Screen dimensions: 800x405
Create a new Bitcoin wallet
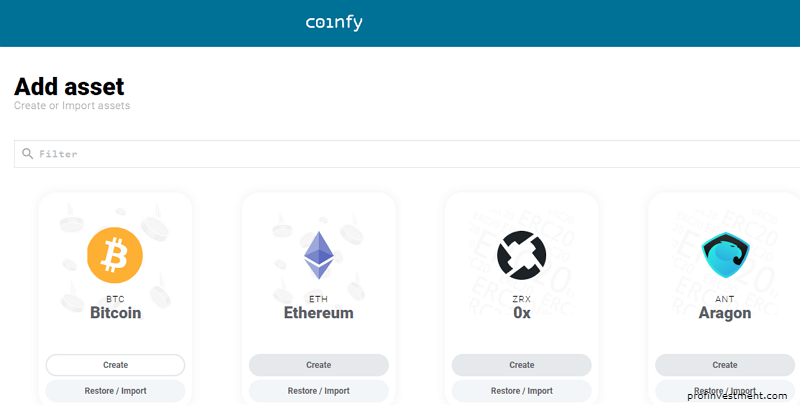[x=115, y=365]
